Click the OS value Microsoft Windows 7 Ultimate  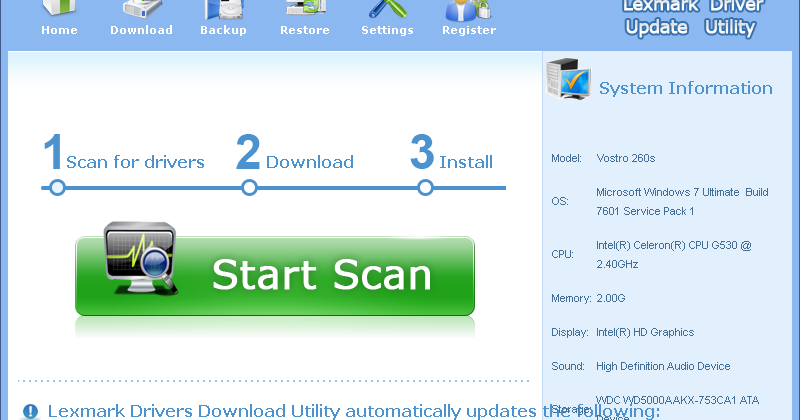pos(682,202)
